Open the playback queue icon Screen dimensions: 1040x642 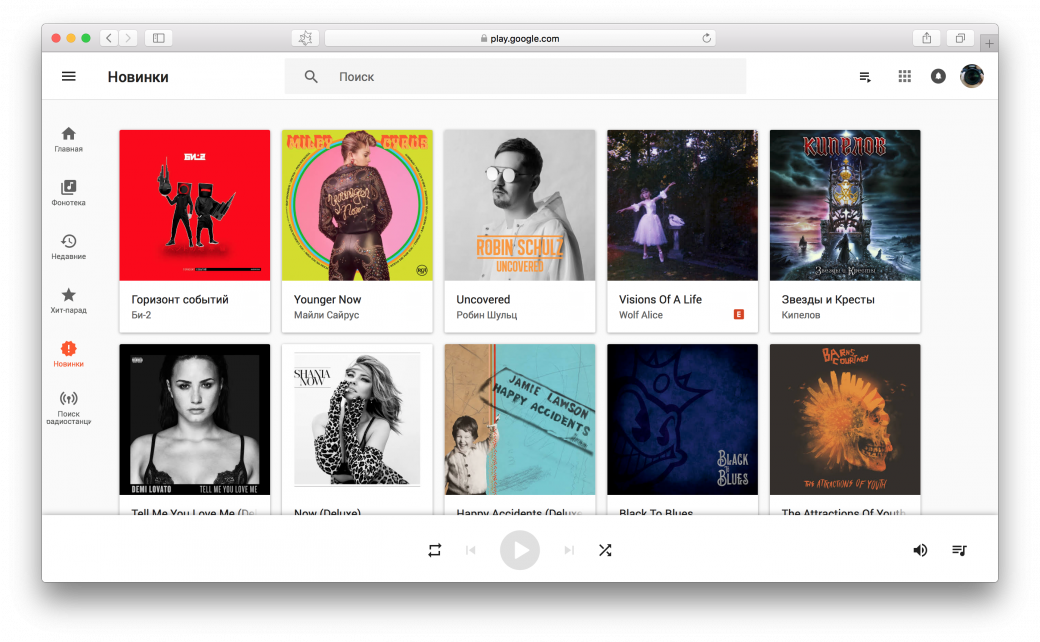[x=959, y=550]
